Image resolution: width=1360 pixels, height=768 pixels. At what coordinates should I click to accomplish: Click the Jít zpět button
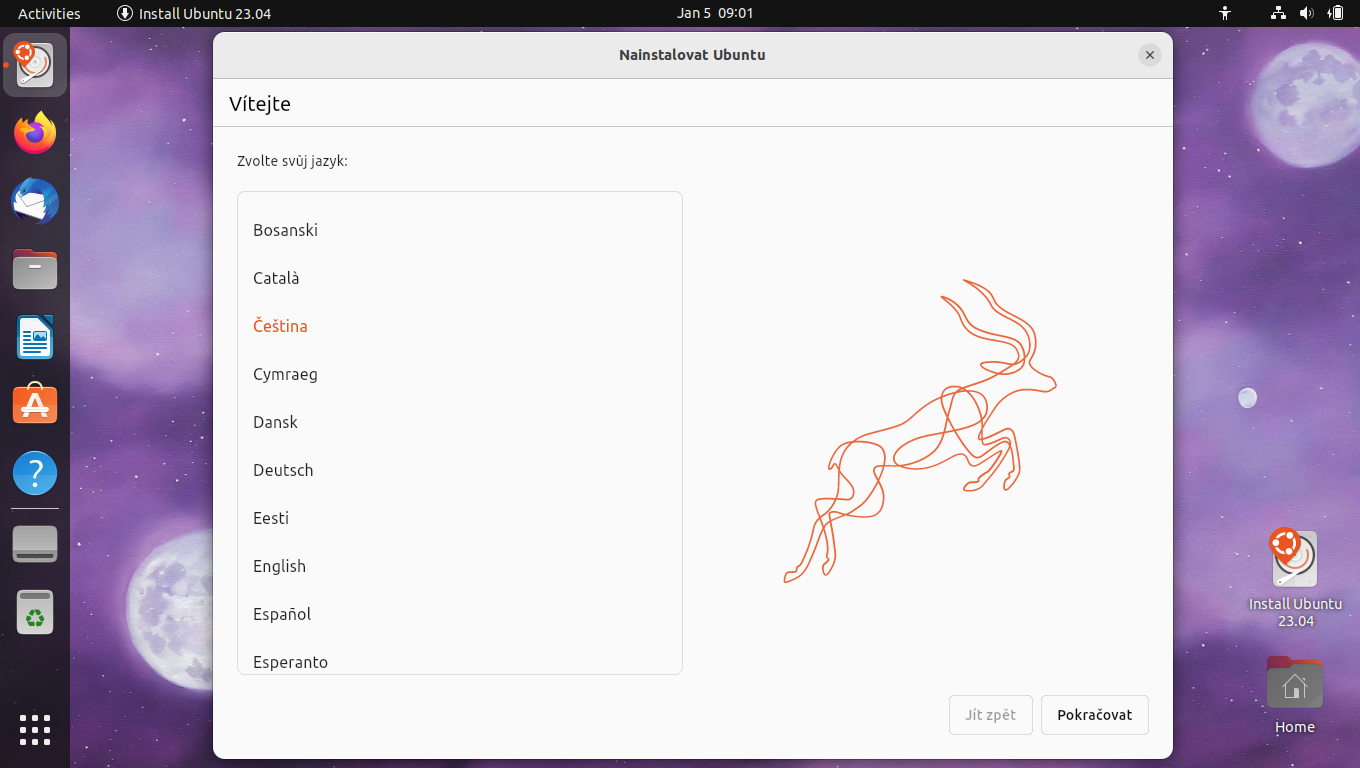pyautogui.click(x=991, y=715)
